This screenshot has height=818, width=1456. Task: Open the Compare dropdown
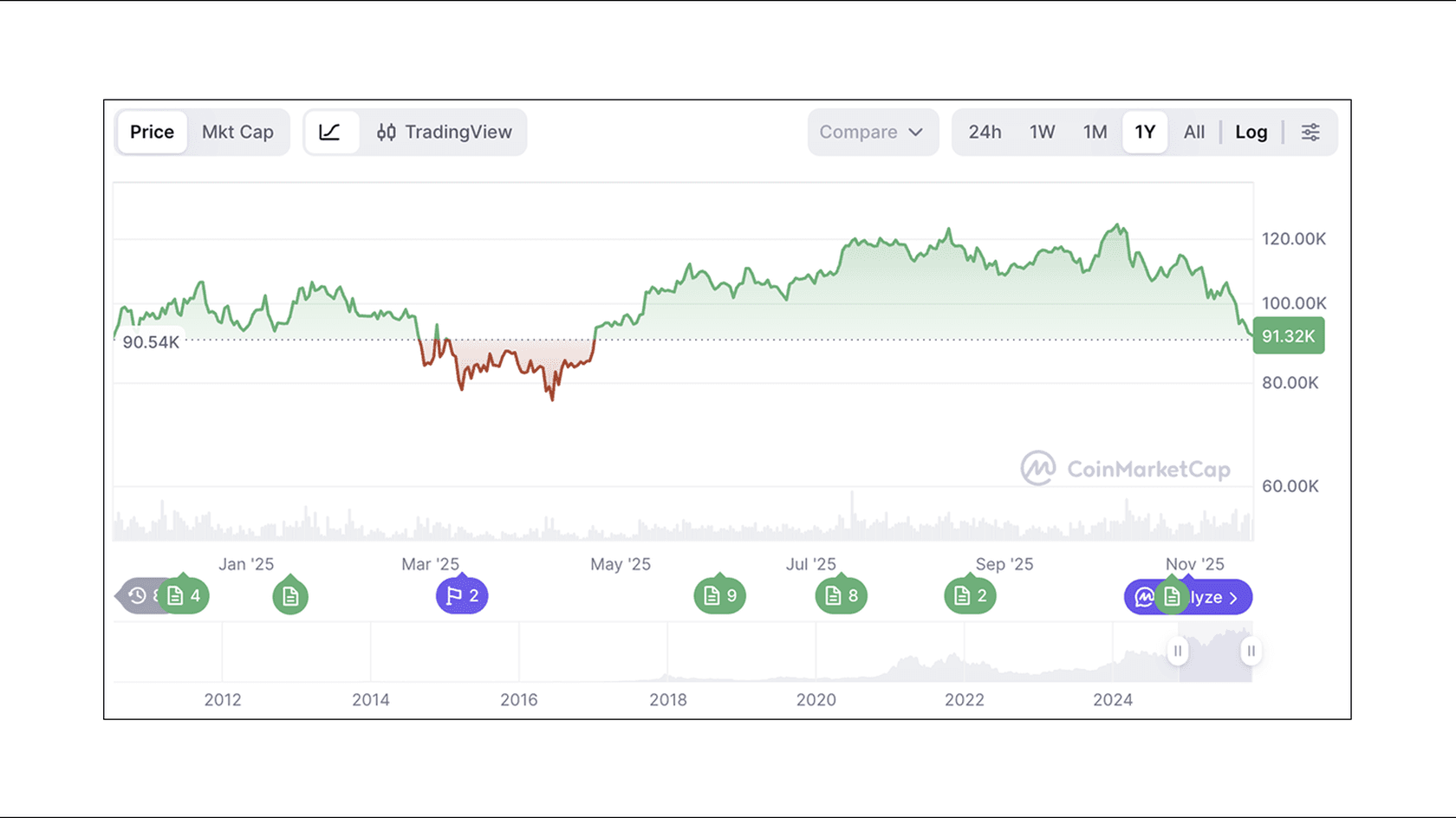(x=872, y=132)
